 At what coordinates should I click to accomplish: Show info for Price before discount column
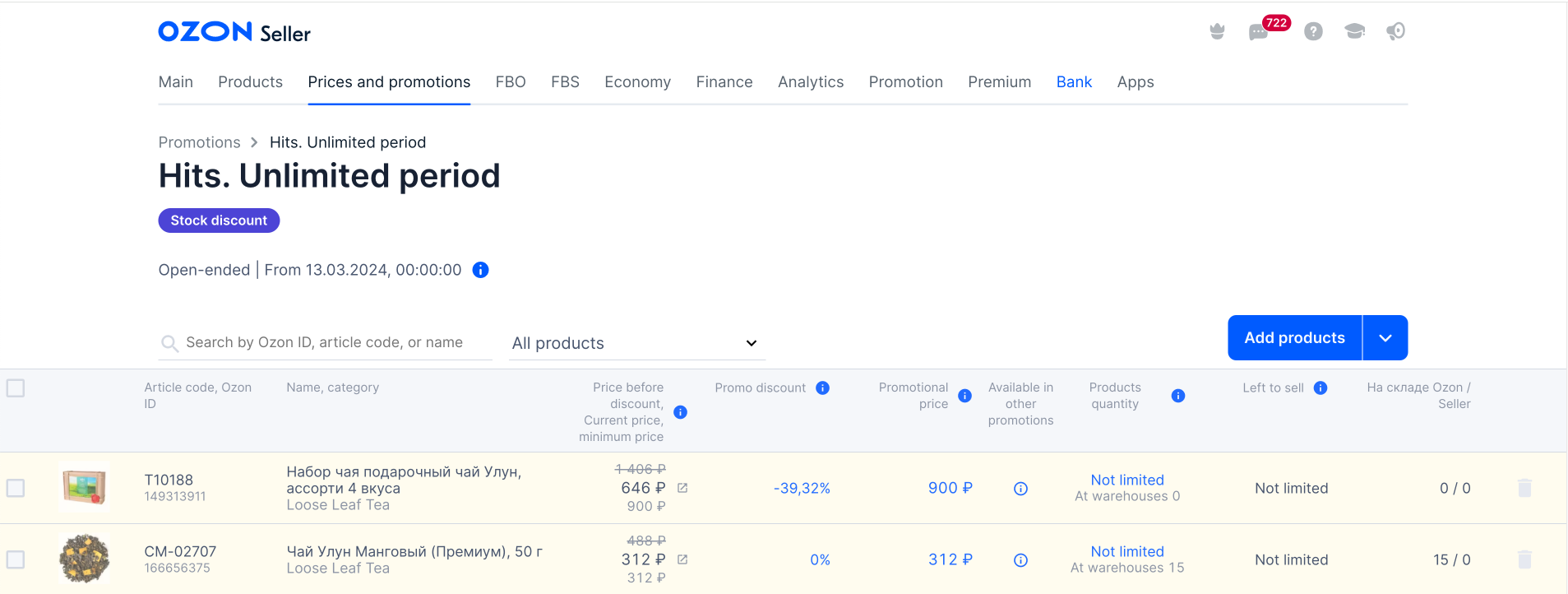[x=681, y=412]
